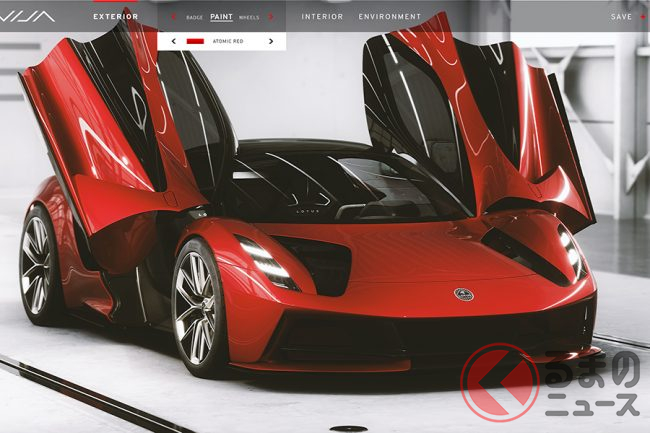
Task: Click the Lotus badge on car nose
Action: click(463, 295)
